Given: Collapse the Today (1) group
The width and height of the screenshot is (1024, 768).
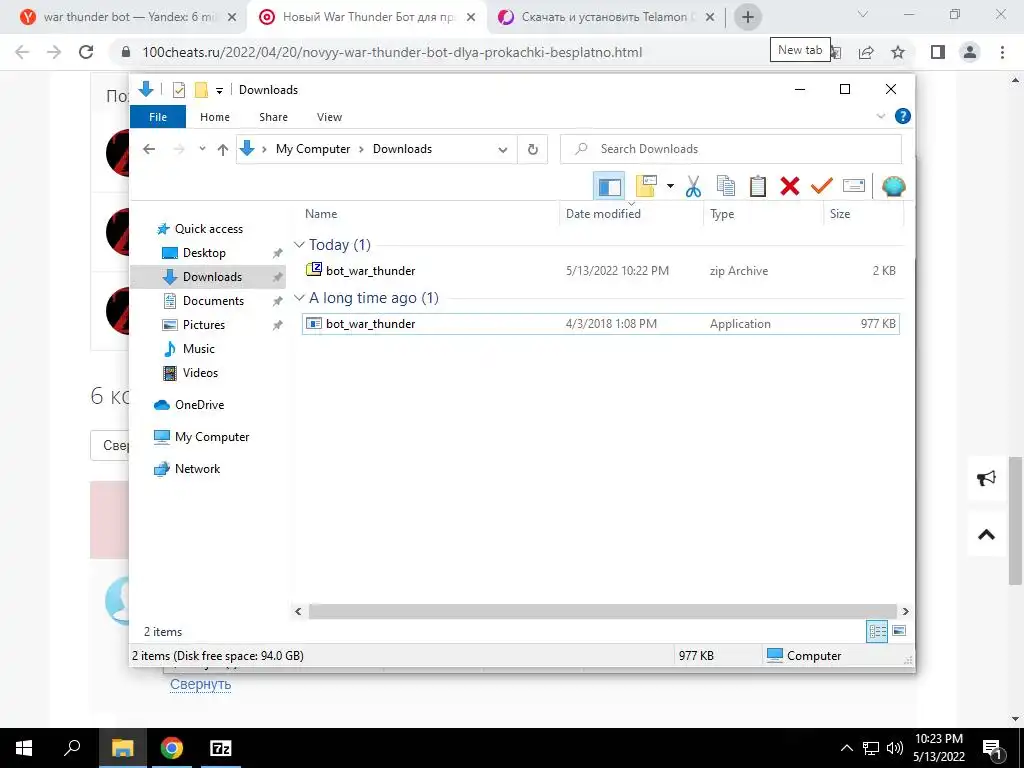Looking at the screenshot, I should point(299,245).
